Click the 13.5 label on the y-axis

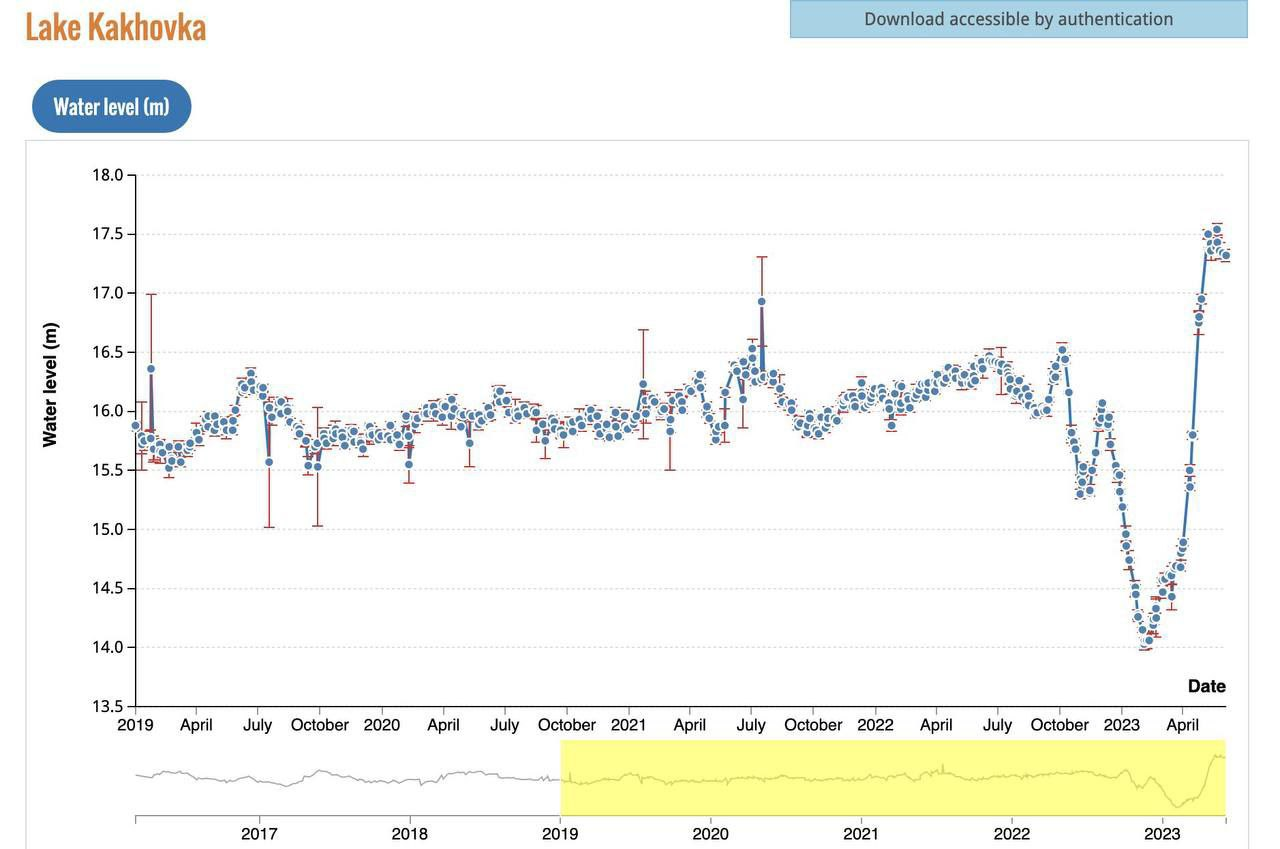pos(107,706)
